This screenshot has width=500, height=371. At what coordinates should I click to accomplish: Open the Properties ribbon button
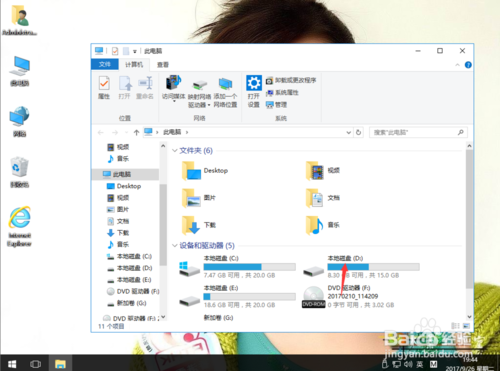(104, 87)
